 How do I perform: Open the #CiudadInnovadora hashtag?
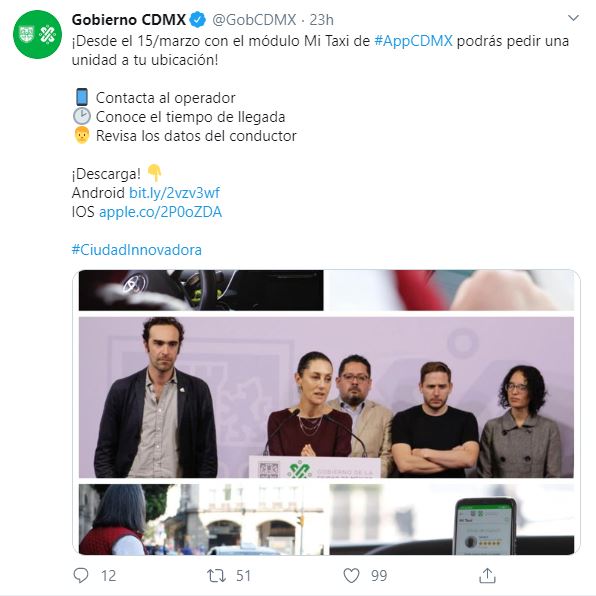[137, 250]
